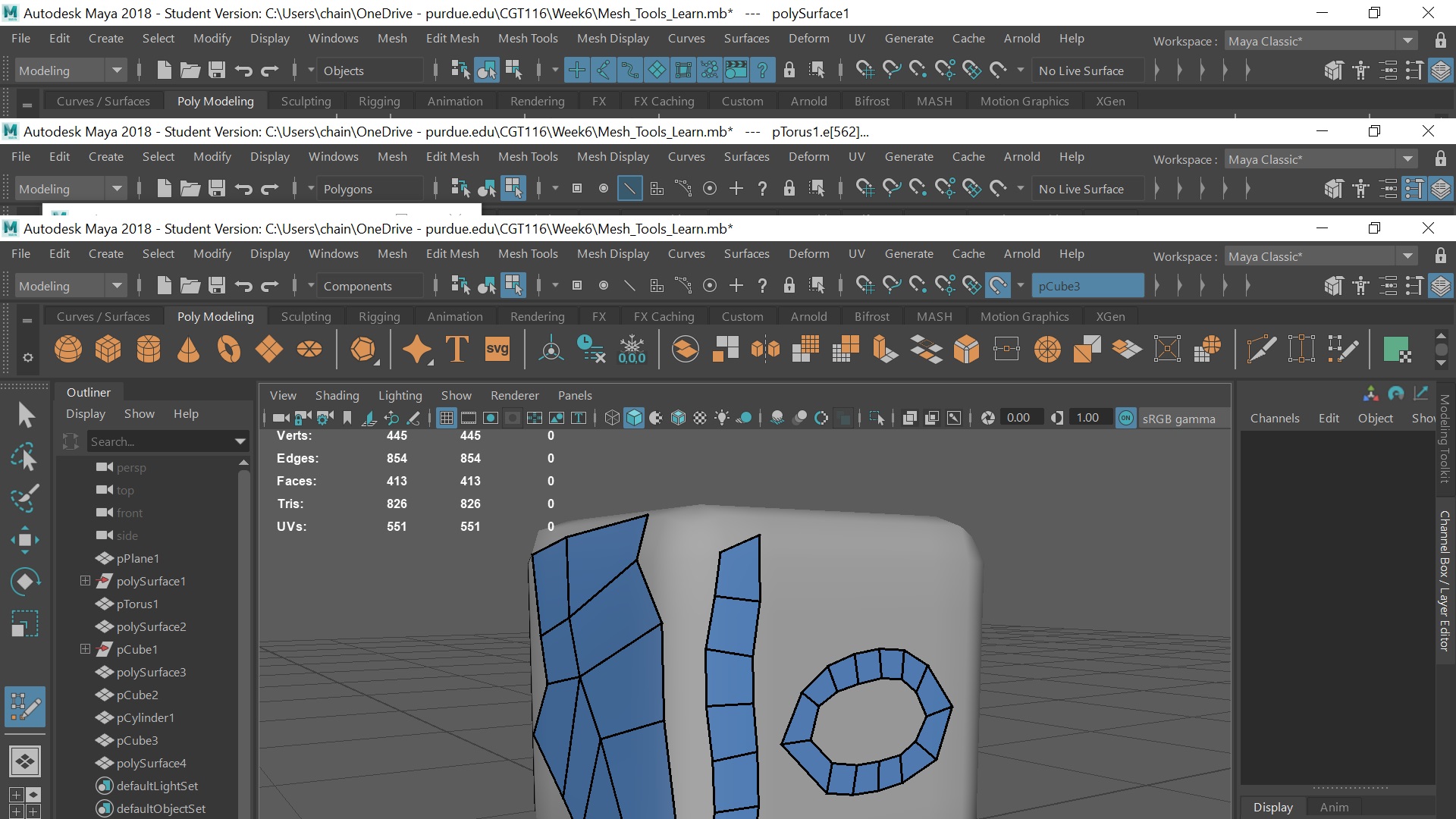Expand the pCube1 node in Outliner
Screen dimensions: 1456x819
pos(85,649)
